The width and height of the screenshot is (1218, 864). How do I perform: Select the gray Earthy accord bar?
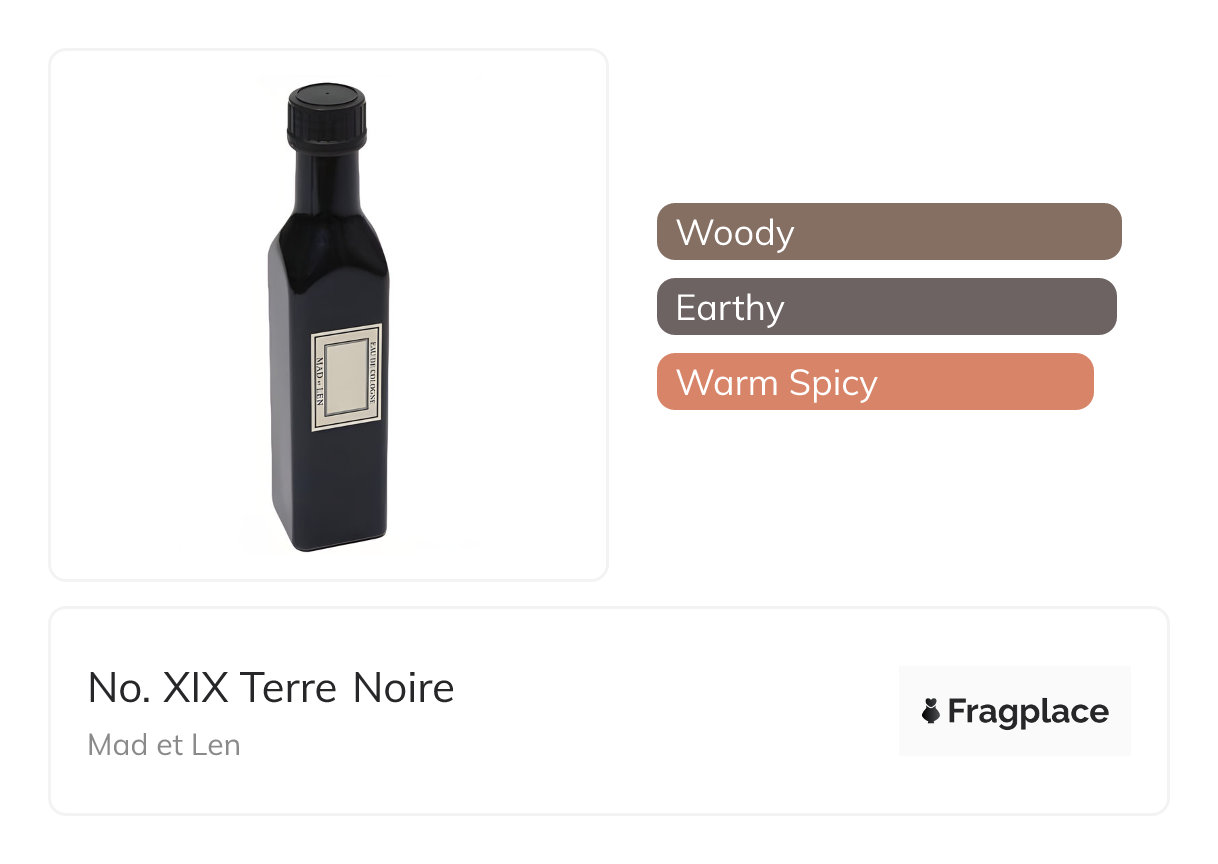click(x=950, y=307)
